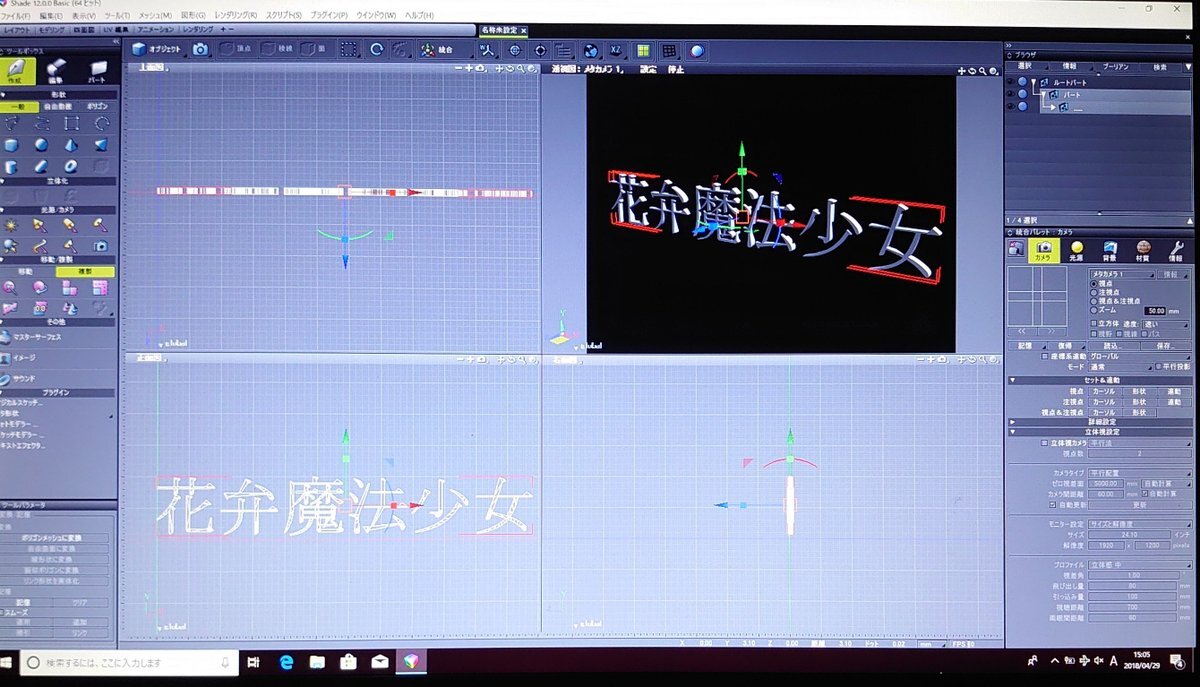Click the 保存 button in camera palette
This screenshot has width=1200, height=687.
(1162, 345)
